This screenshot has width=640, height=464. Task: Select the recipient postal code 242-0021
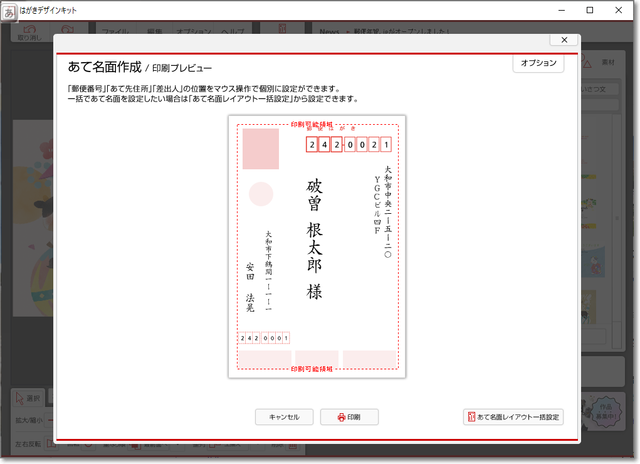click(x=348, y=145)
